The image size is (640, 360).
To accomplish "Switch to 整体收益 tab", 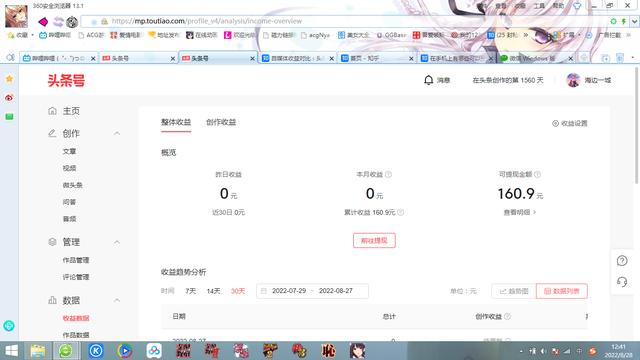I will click(x=176, y=122).
